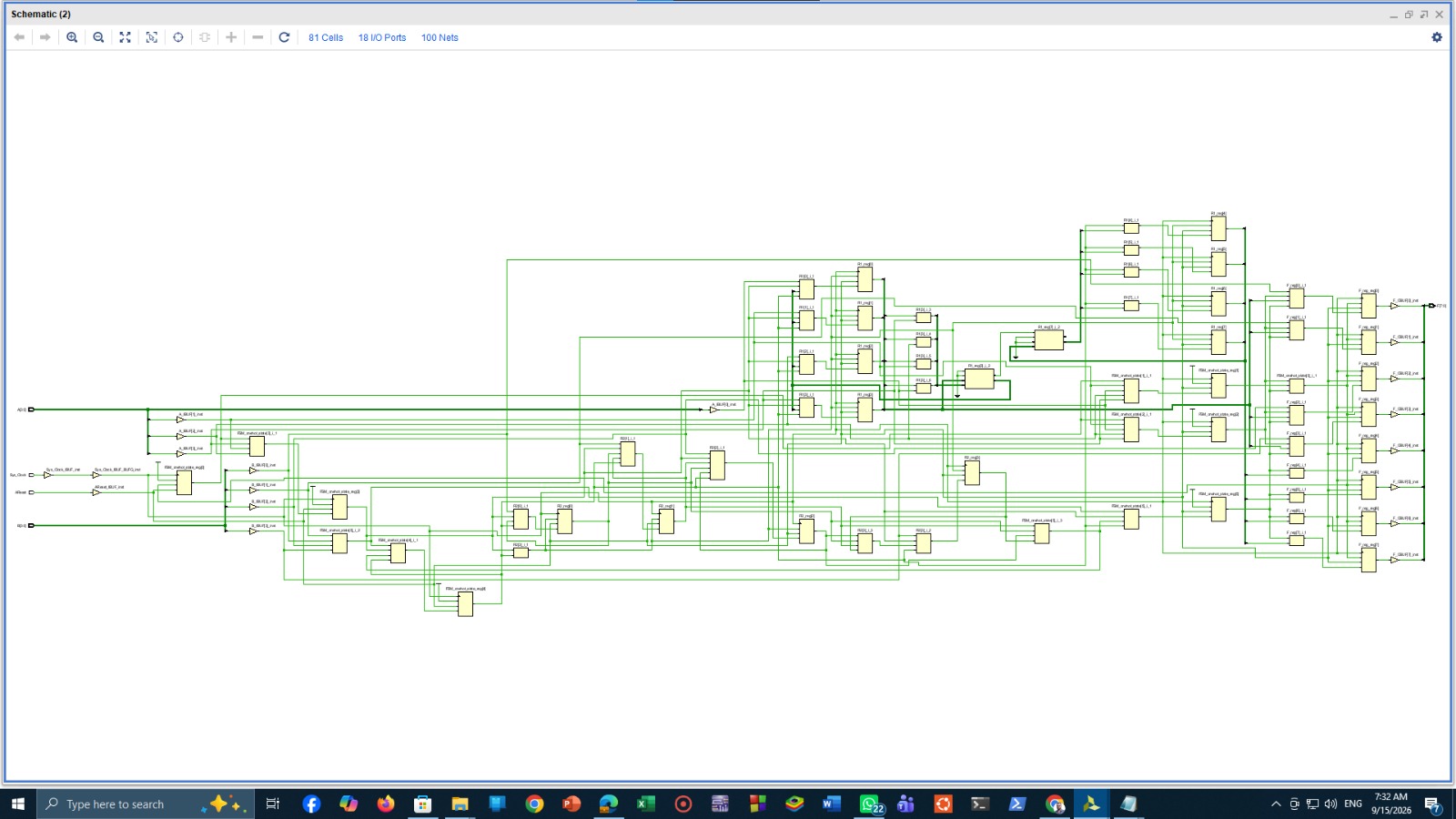
Task: Select the AReset input port
Action: [x=31, y=492]
